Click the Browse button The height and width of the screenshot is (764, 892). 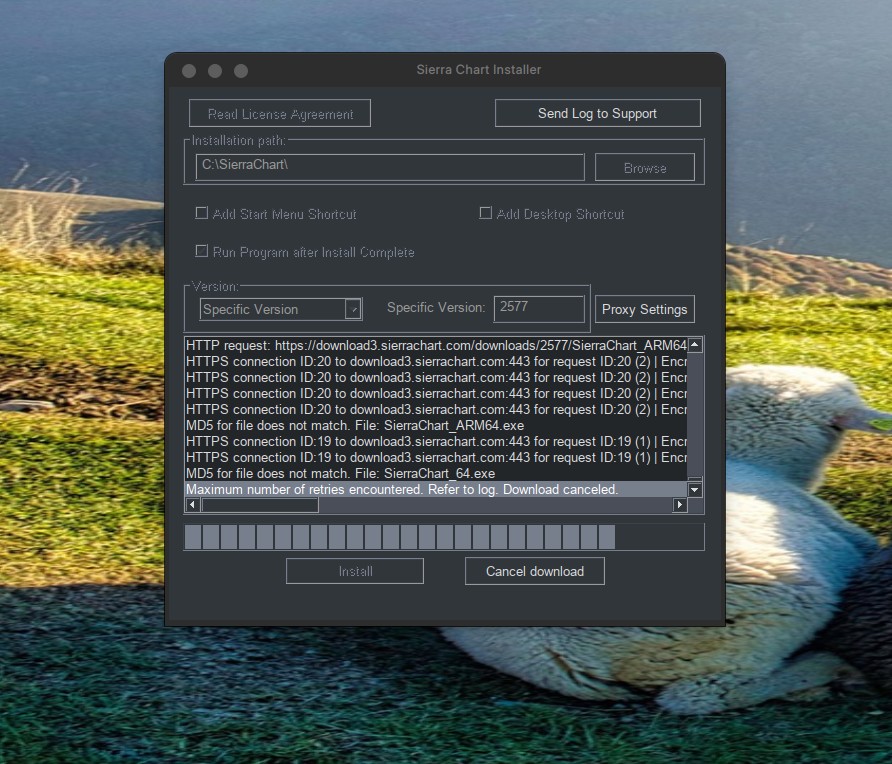click(x=645, y=168)
